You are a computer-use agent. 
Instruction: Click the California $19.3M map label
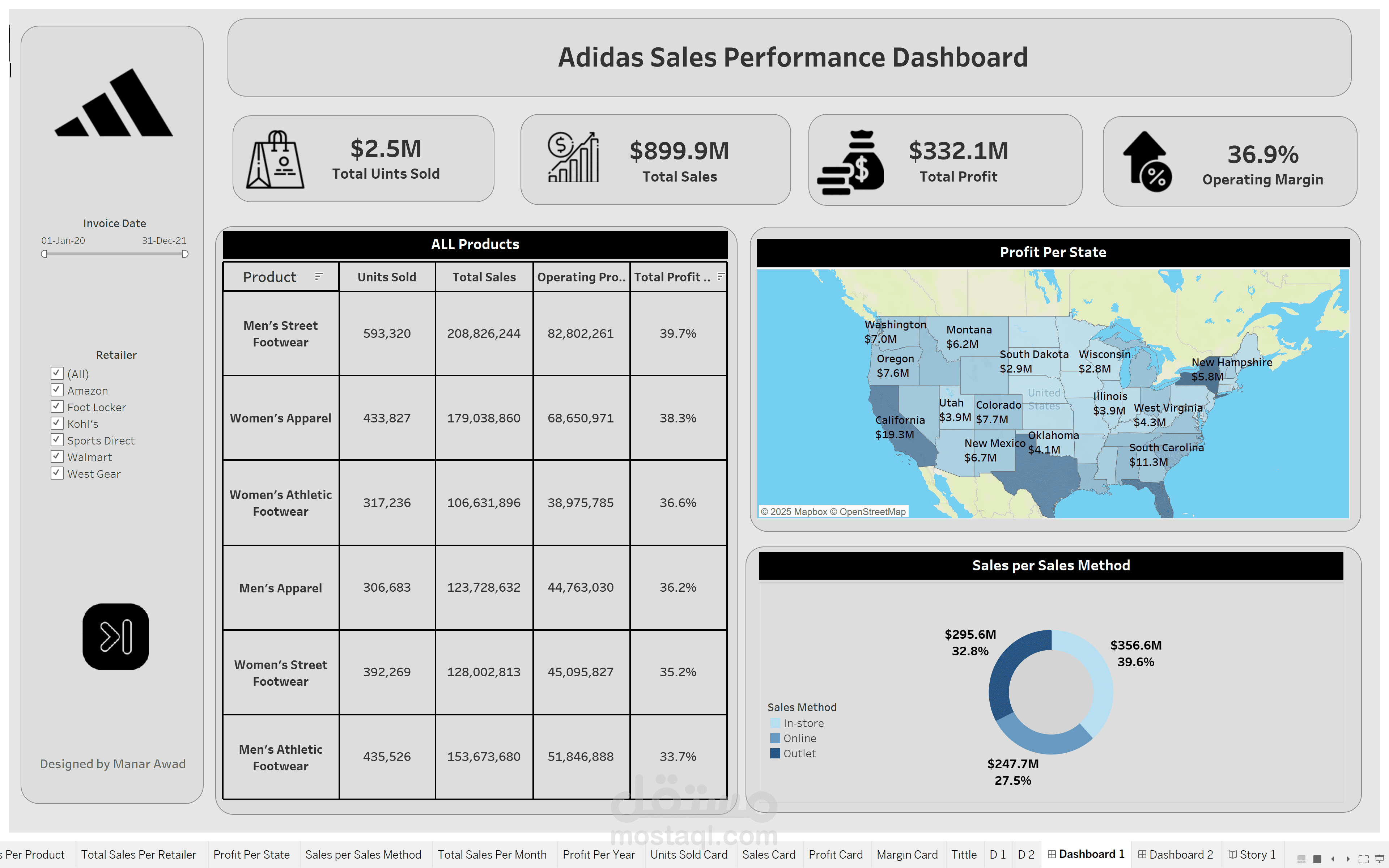point(899,427)
